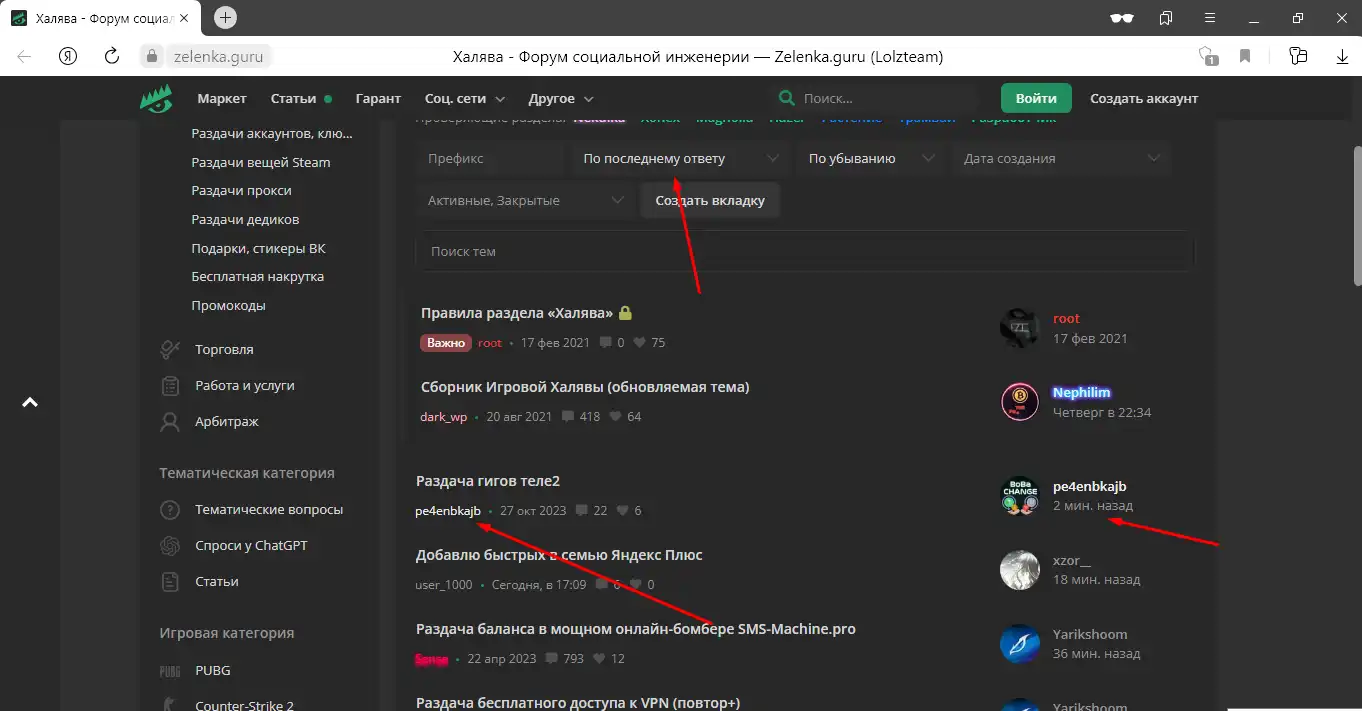Click the lock site security icon
Viewport: 1362px width, 711px height.
[152, 57]
